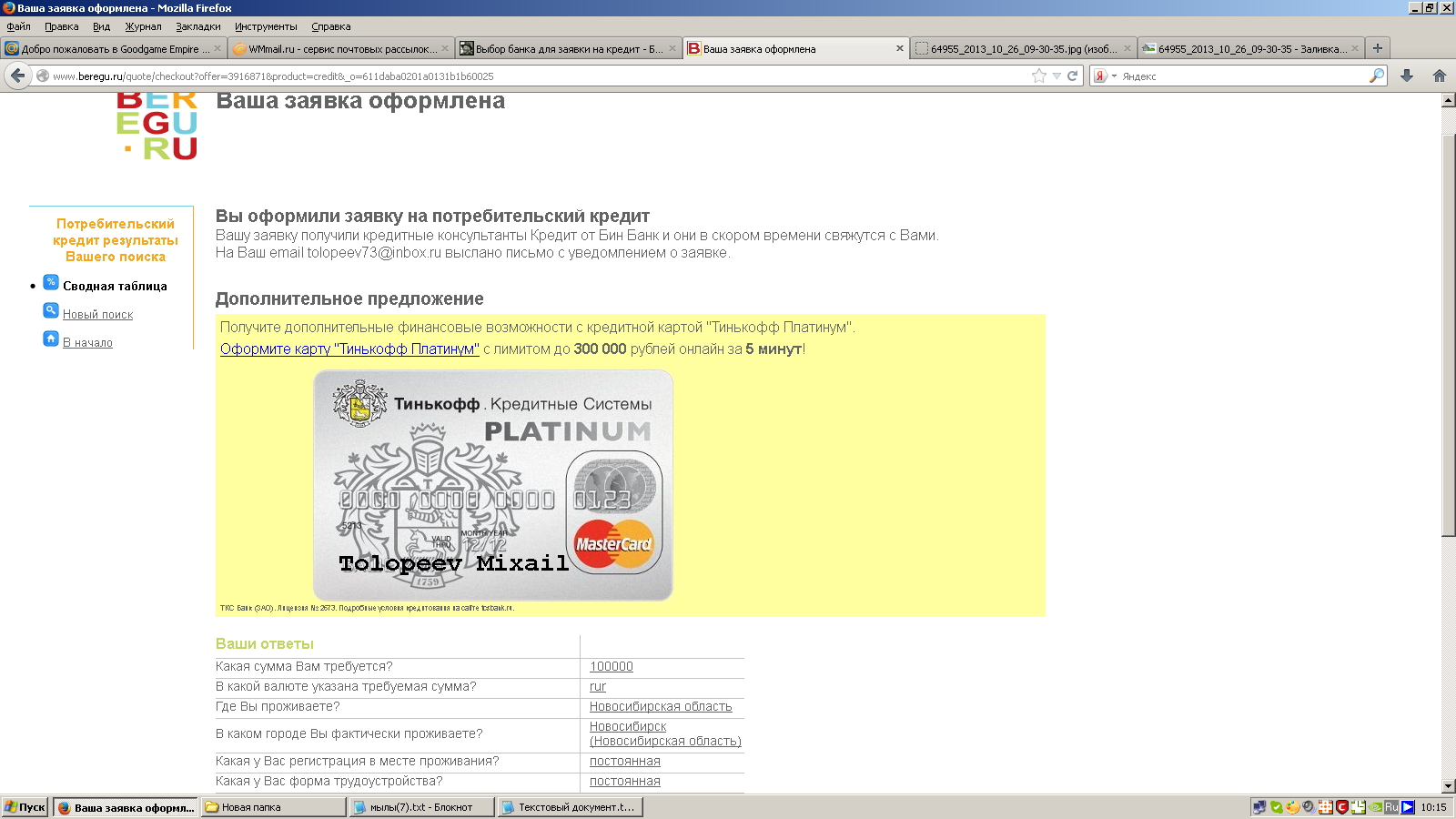Open the Журнал menu
This screenshot has width=1456, height=819.
[x=143, y=26]
